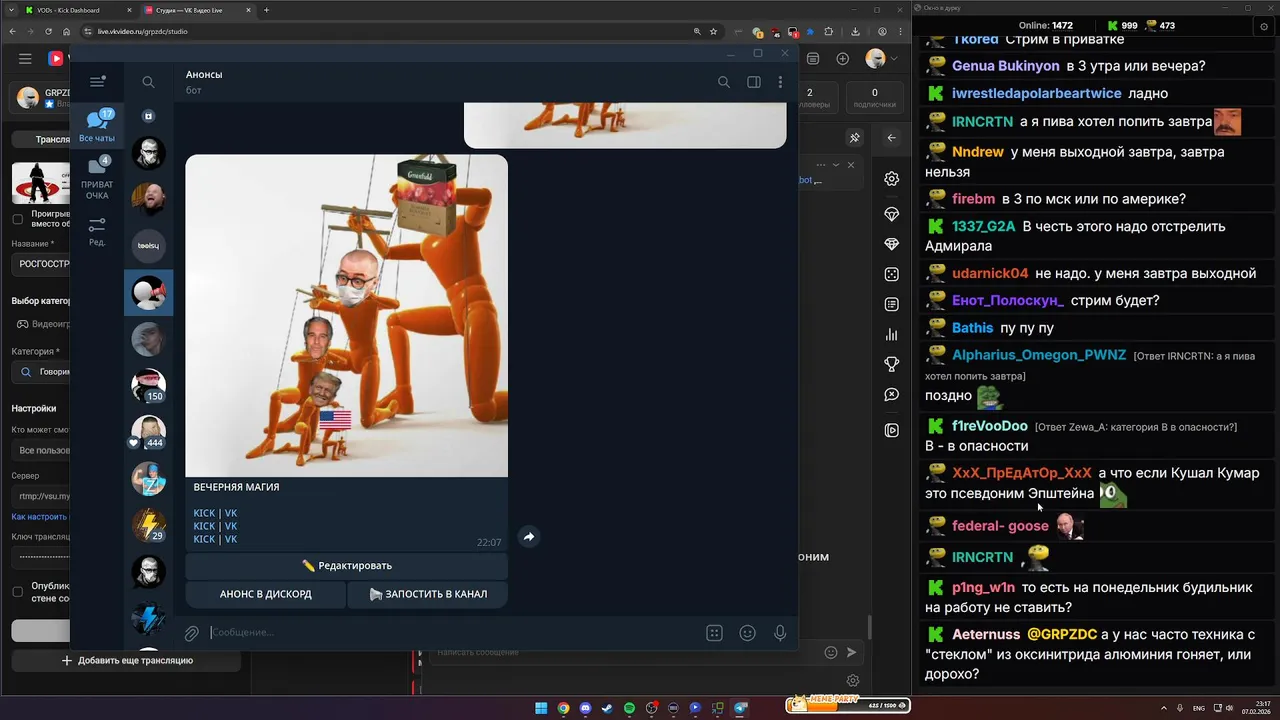Click Добавить еще трансляцию button
Image resolution: width=1280 pixels, height=720 pixels.
click(x=127, y=661)
